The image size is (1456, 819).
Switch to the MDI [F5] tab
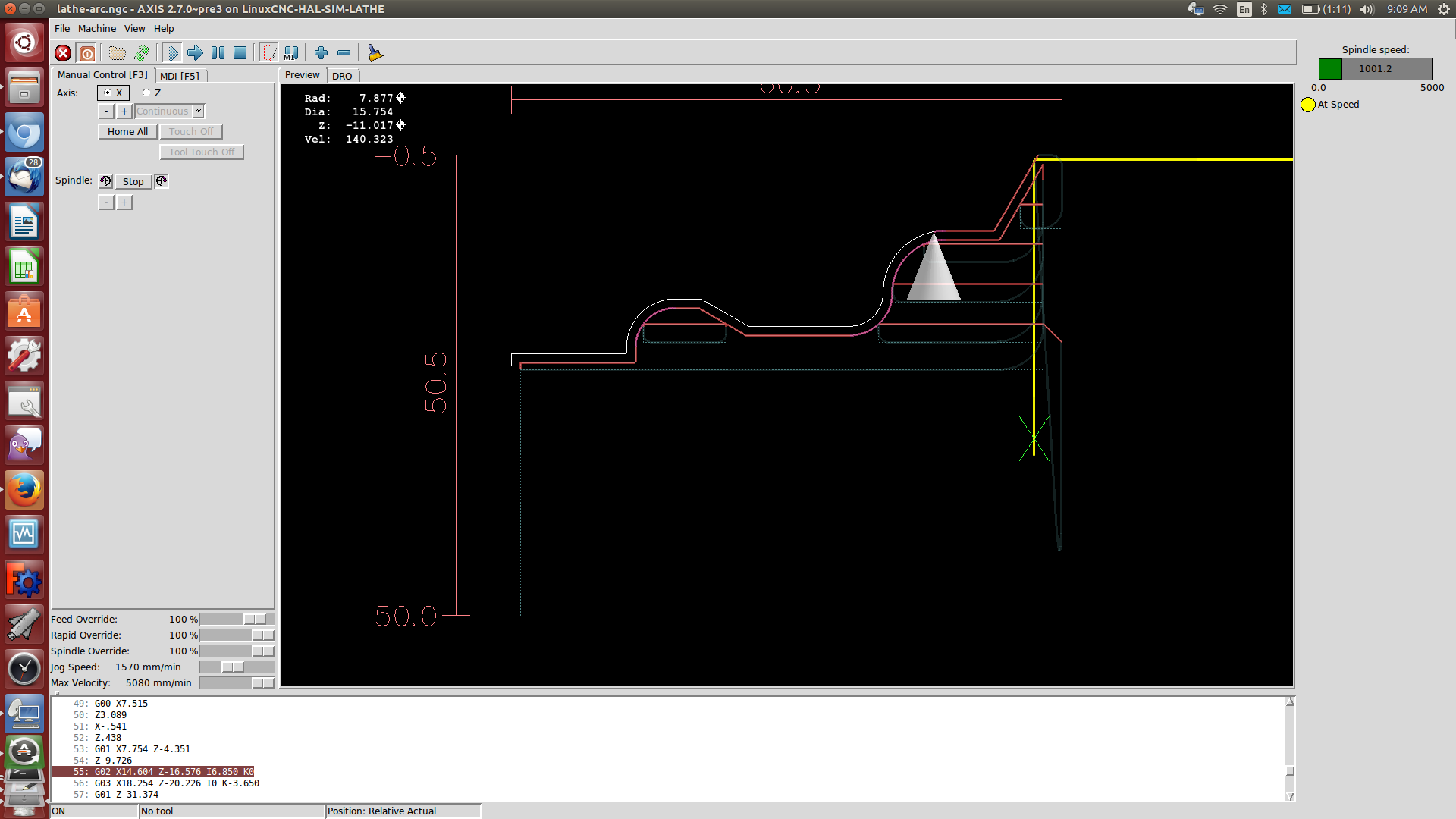pos(180,76)
